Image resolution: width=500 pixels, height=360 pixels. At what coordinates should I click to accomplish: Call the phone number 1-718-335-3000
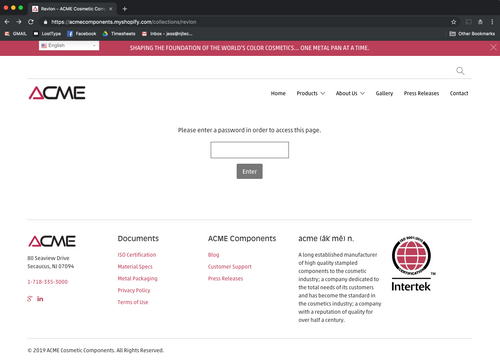coord(48,282)
